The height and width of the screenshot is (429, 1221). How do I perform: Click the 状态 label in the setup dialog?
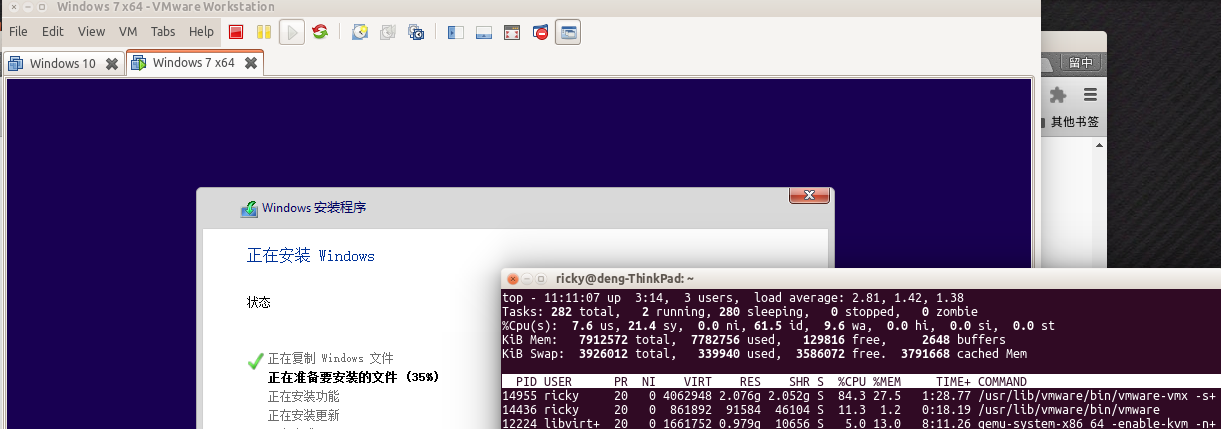tap(258, 302)
